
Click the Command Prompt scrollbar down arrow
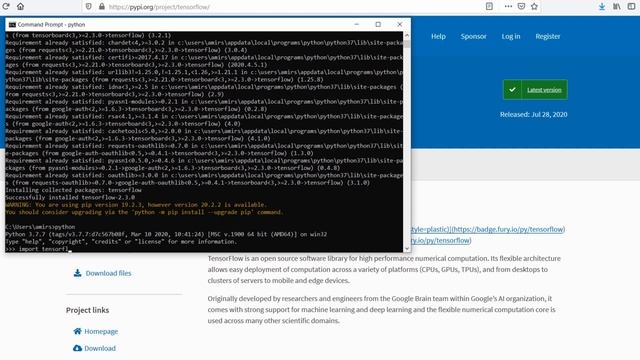coord(407,248)
